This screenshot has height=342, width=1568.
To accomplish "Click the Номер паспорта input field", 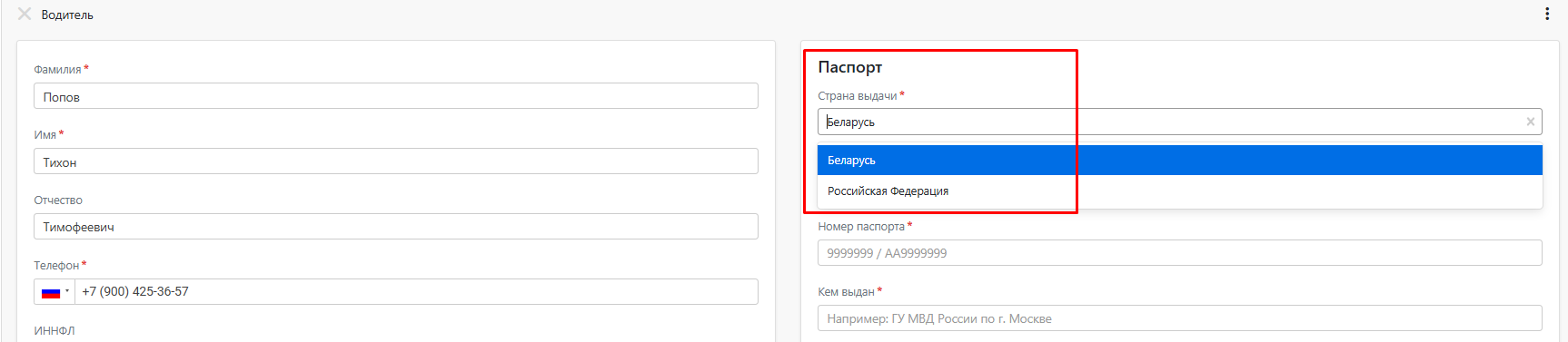I will click(1180, 253).
